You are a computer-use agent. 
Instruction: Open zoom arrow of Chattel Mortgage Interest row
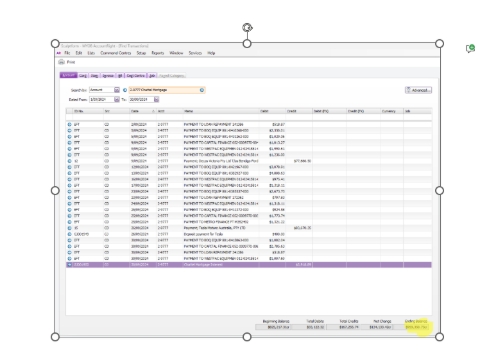coord(69,265)
